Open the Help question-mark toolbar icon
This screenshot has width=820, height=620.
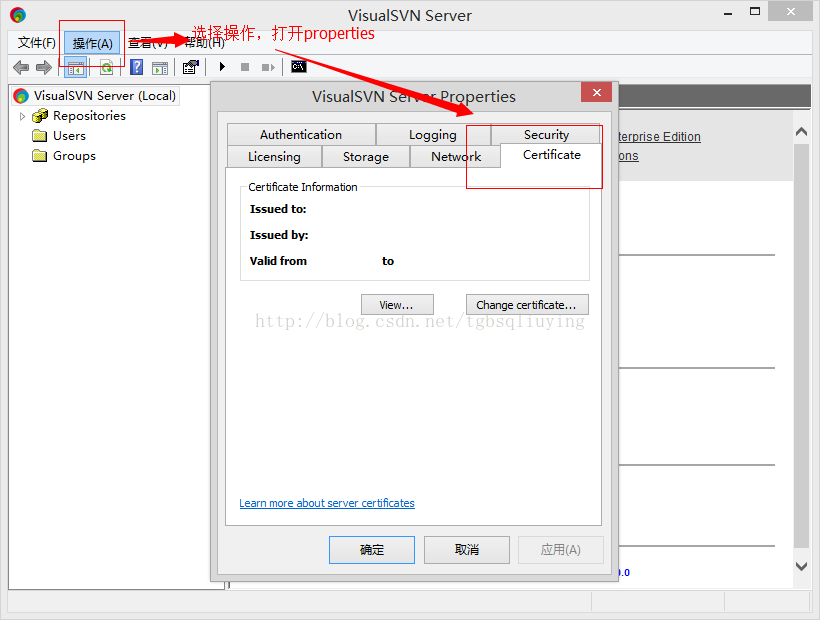(x=136, y=67)
